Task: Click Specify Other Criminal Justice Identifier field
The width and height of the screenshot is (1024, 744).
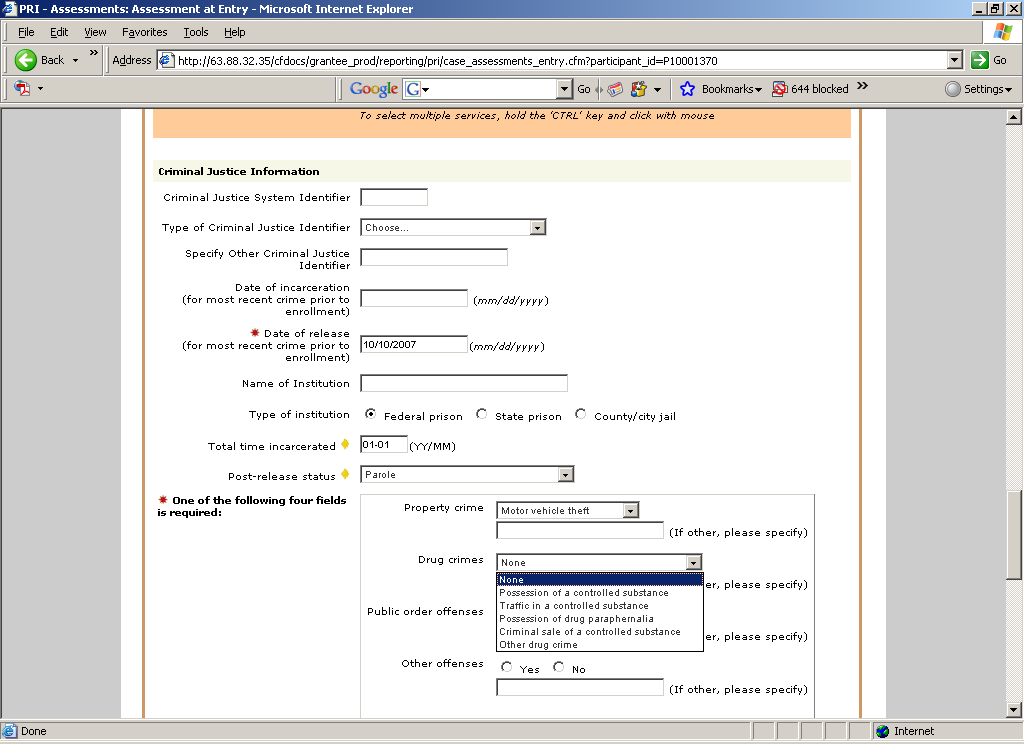Action: click(434, 257)
